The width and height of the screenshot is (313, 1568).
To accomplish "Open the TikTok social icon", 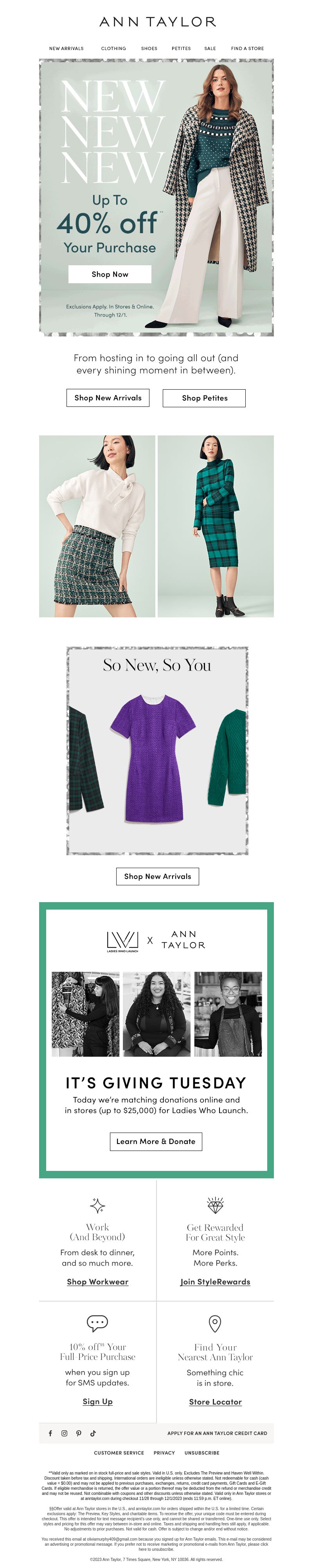I will 93,1433.
